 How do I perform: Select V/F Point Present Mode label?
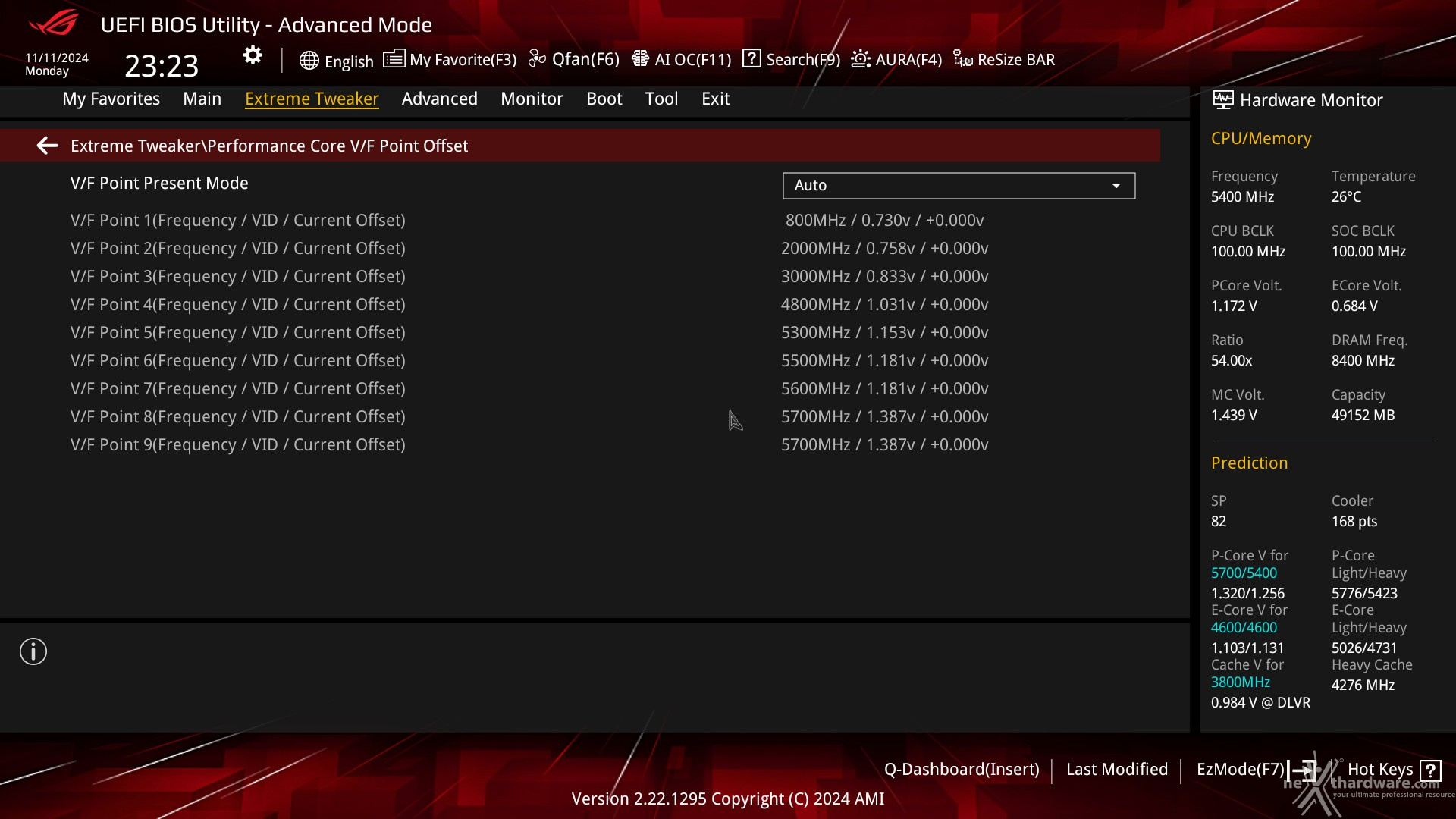tap(159, 184)
